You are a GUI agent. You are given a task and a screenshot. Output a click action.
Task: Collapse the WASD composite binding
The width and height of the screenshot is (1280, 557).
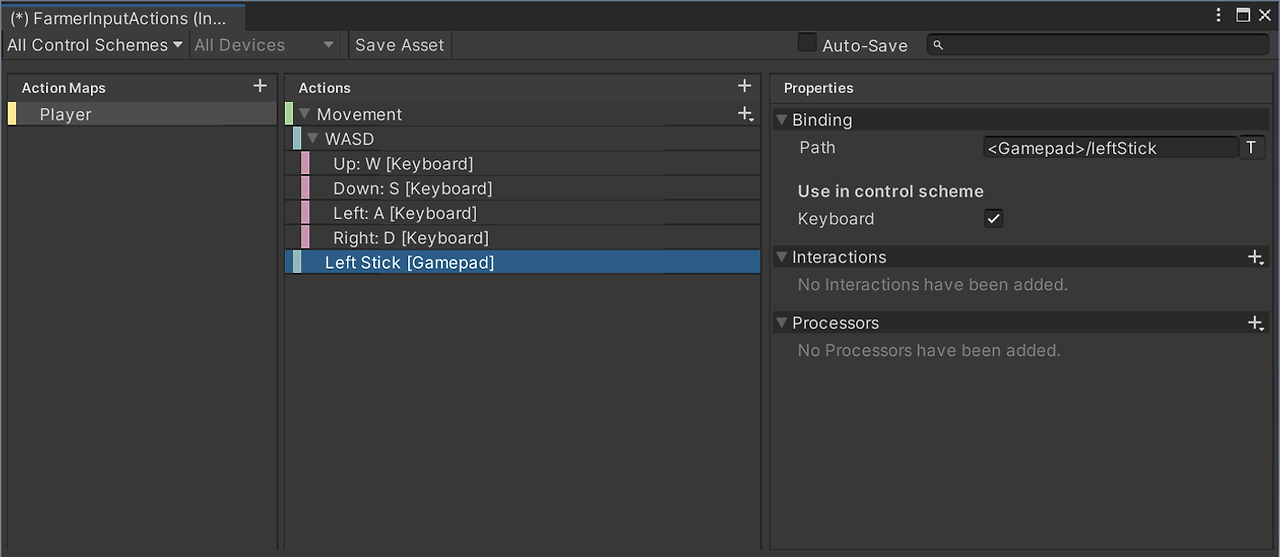[313, 139]
